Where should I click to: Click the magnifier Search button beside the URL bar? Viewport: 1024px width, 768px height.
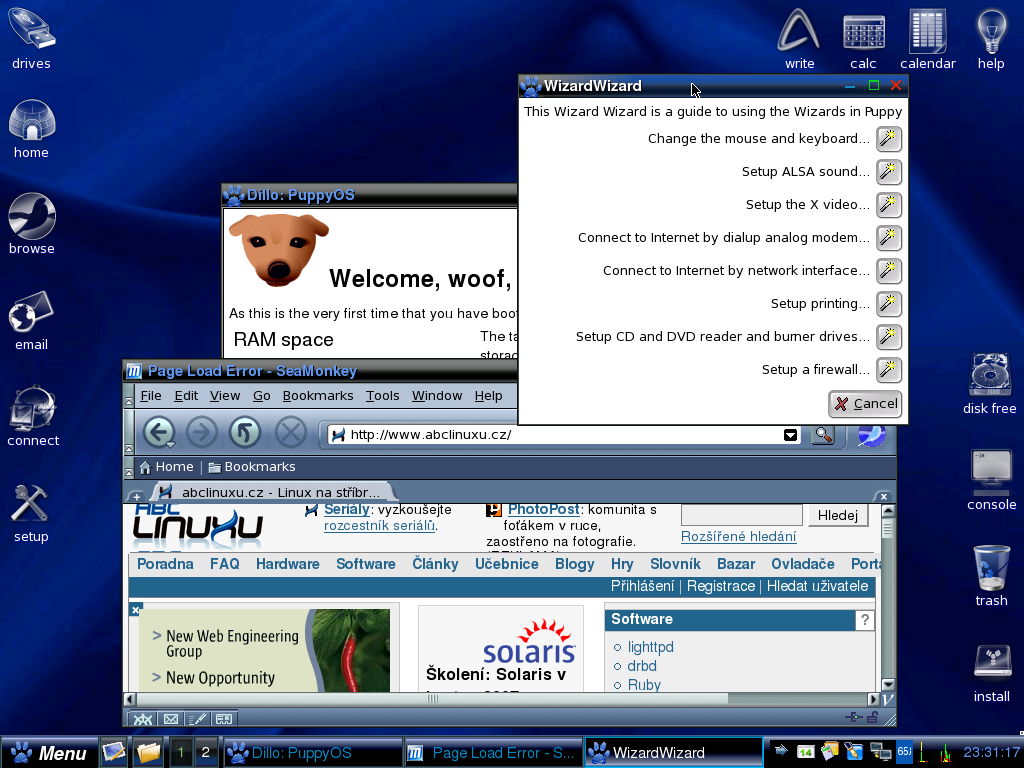click(823, 434)
